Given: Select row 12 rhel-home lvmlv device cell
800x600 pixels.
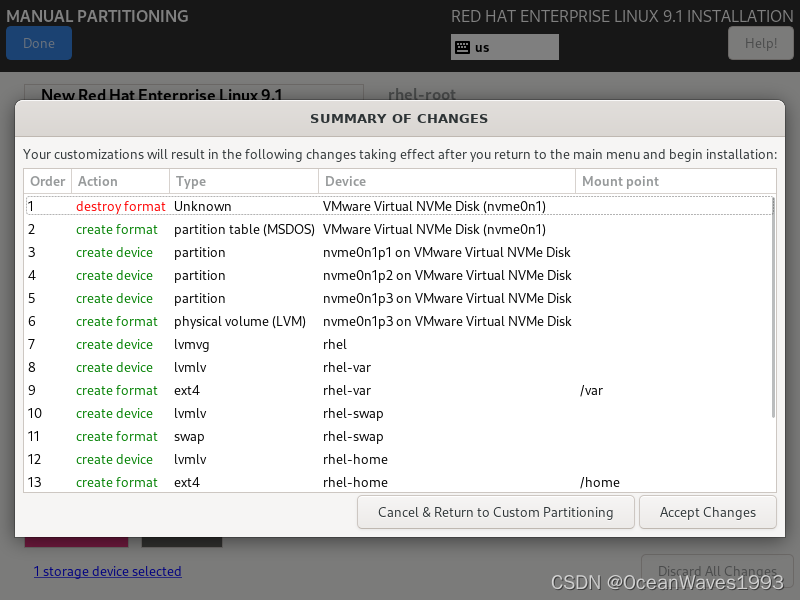Looking at the screenshot, I should (355, 460).
